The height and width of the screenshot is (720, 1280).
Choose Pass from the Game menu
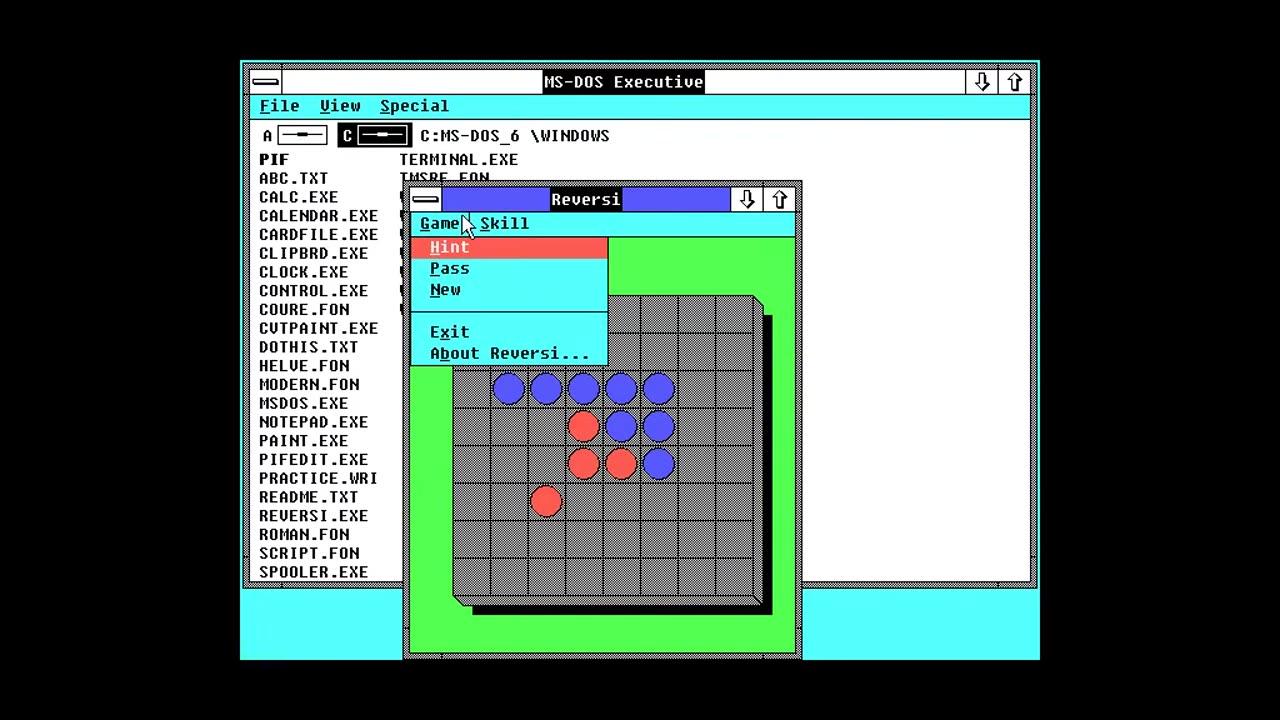click(508, 269)
